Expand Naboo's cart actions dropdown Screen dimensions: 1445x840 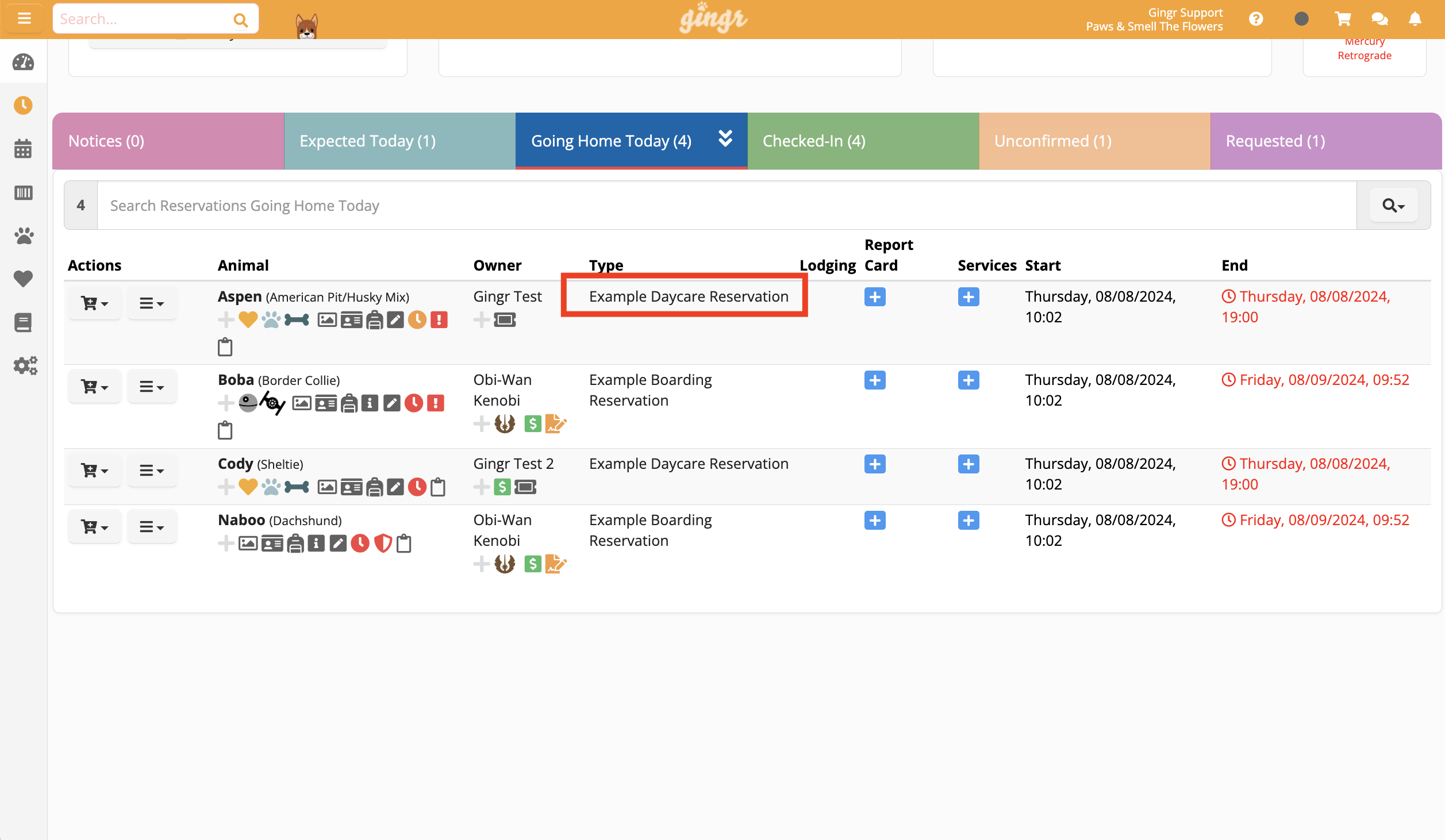coord(95,527)
